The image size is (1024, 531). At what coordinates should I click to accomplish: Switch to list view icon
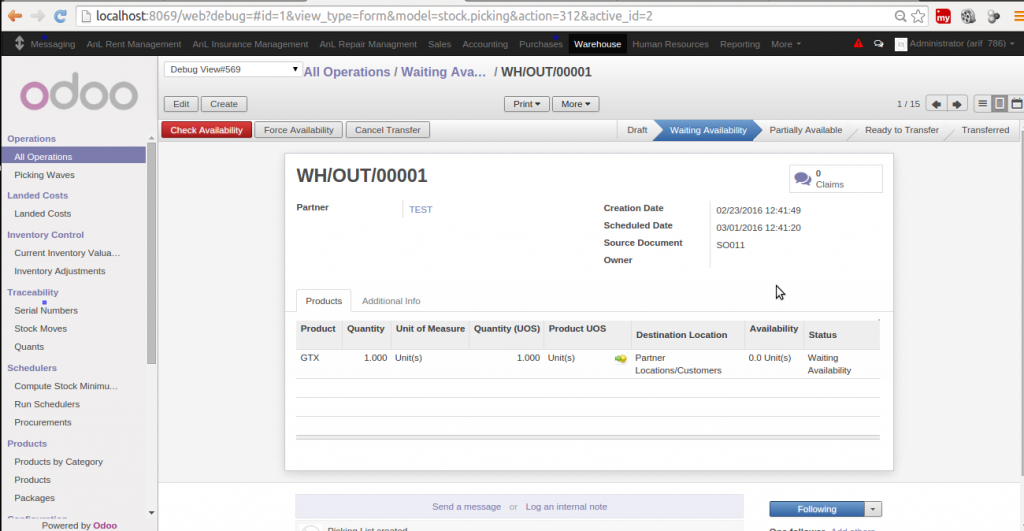983,104
